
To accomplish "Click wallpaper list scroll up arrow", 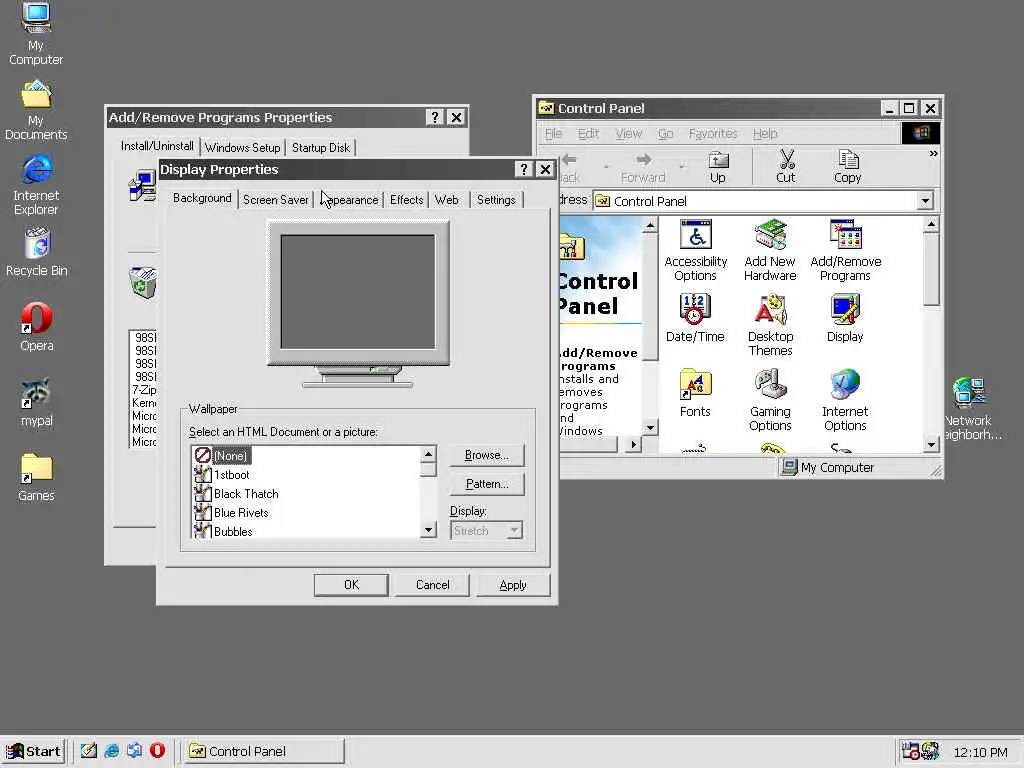I will [x=428, y=454].
